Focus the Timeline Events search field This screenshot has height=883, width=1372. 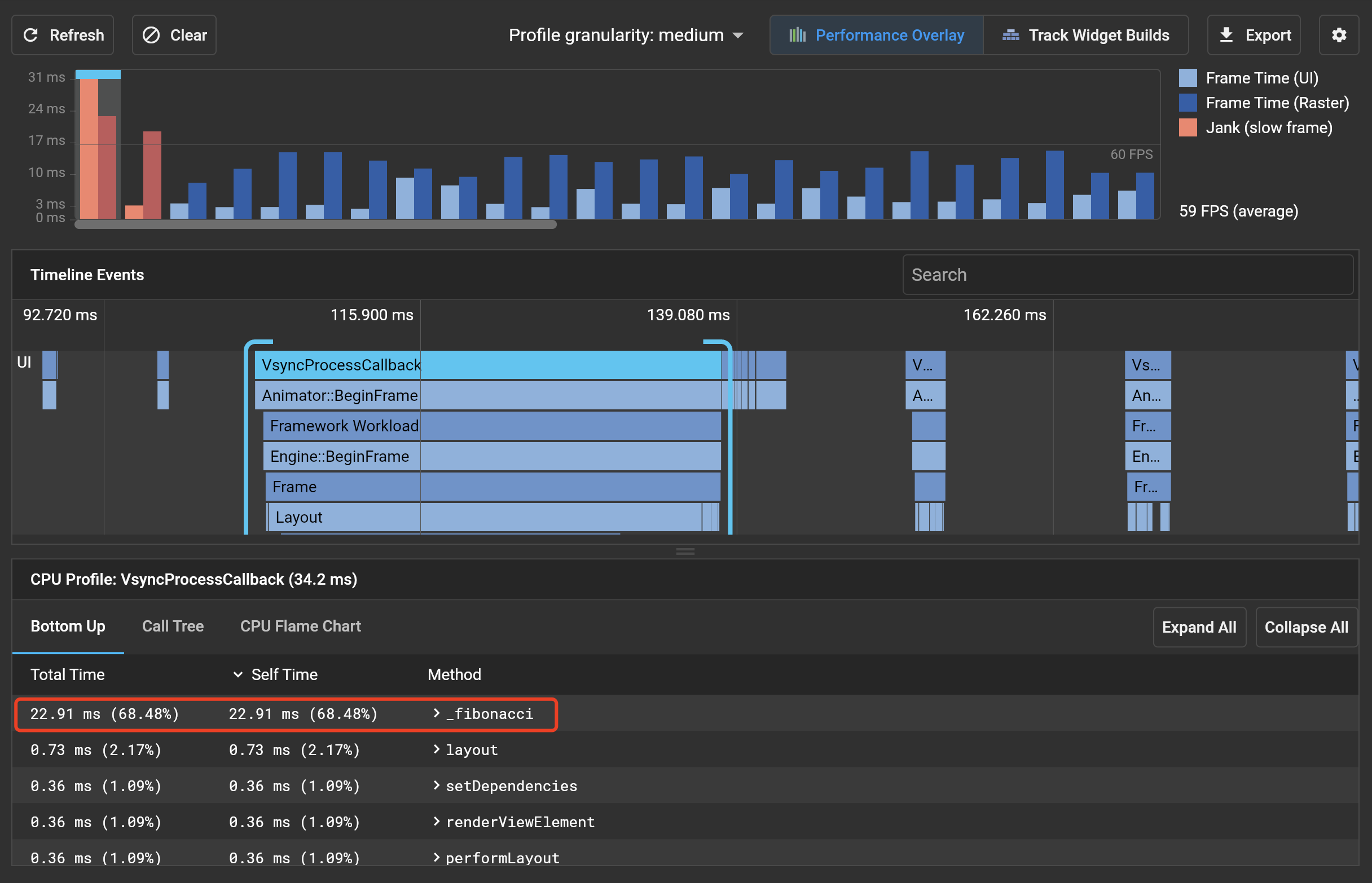pos(1128,275)
